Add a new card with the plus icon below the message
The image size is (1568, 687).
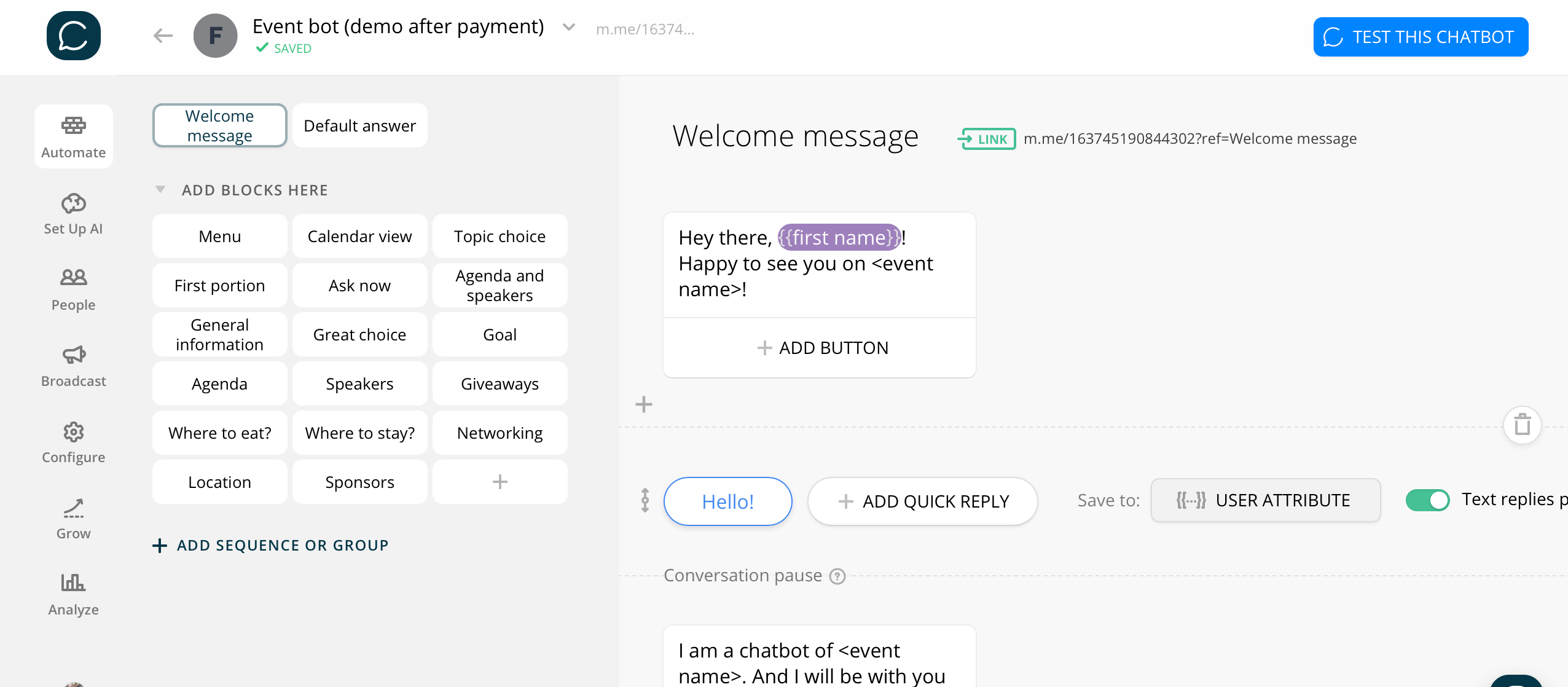(645, 404)
